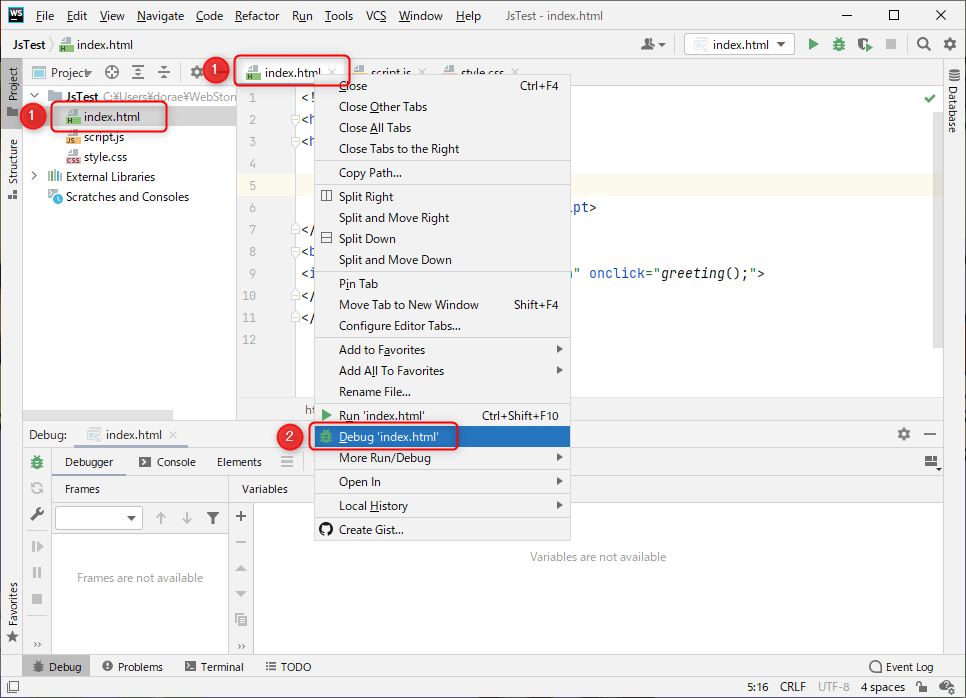Filter frames with the funnel icon

coord(213,518)
